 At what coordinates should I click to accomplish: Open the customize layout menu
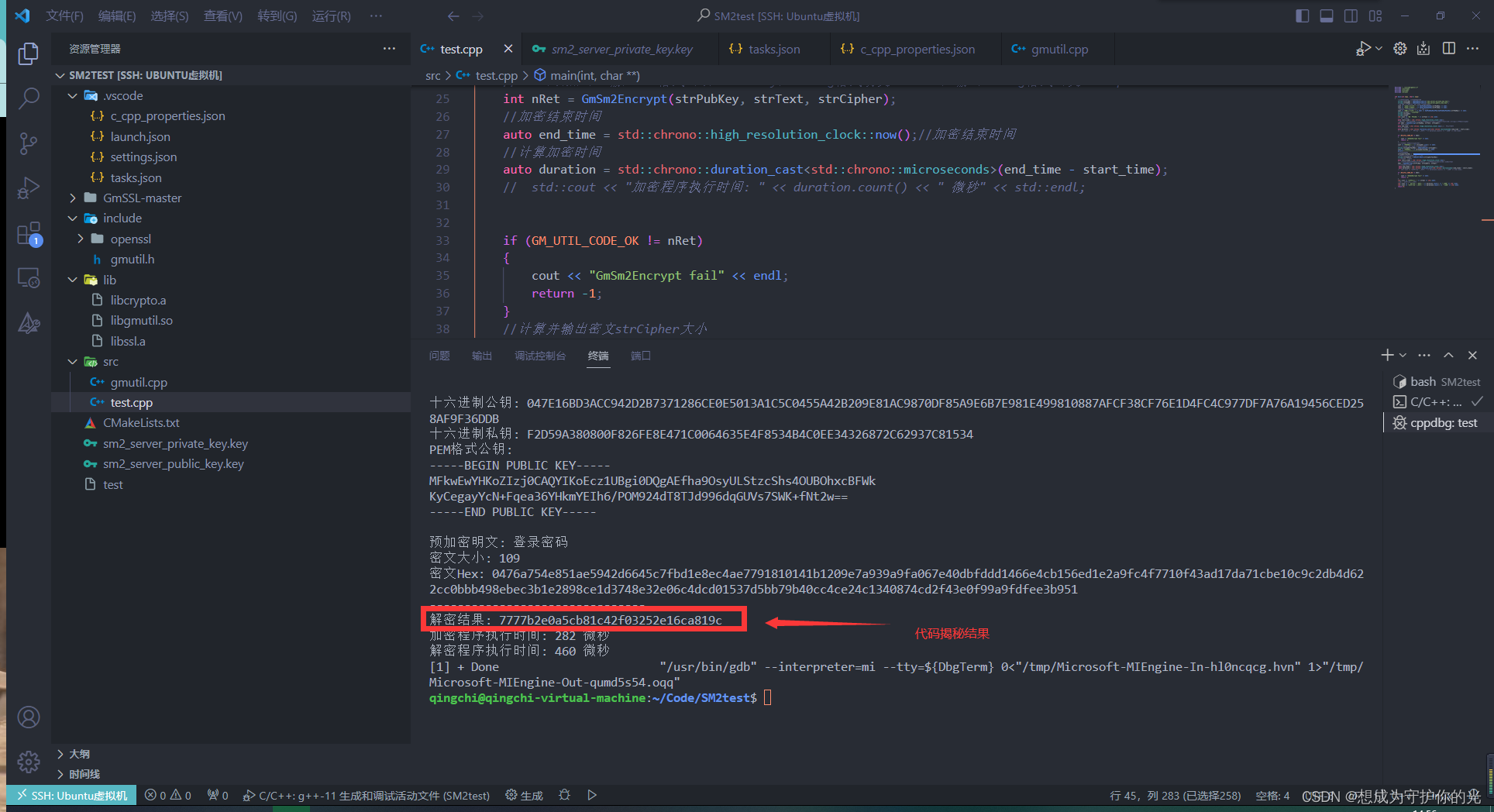click(1375, 16)
